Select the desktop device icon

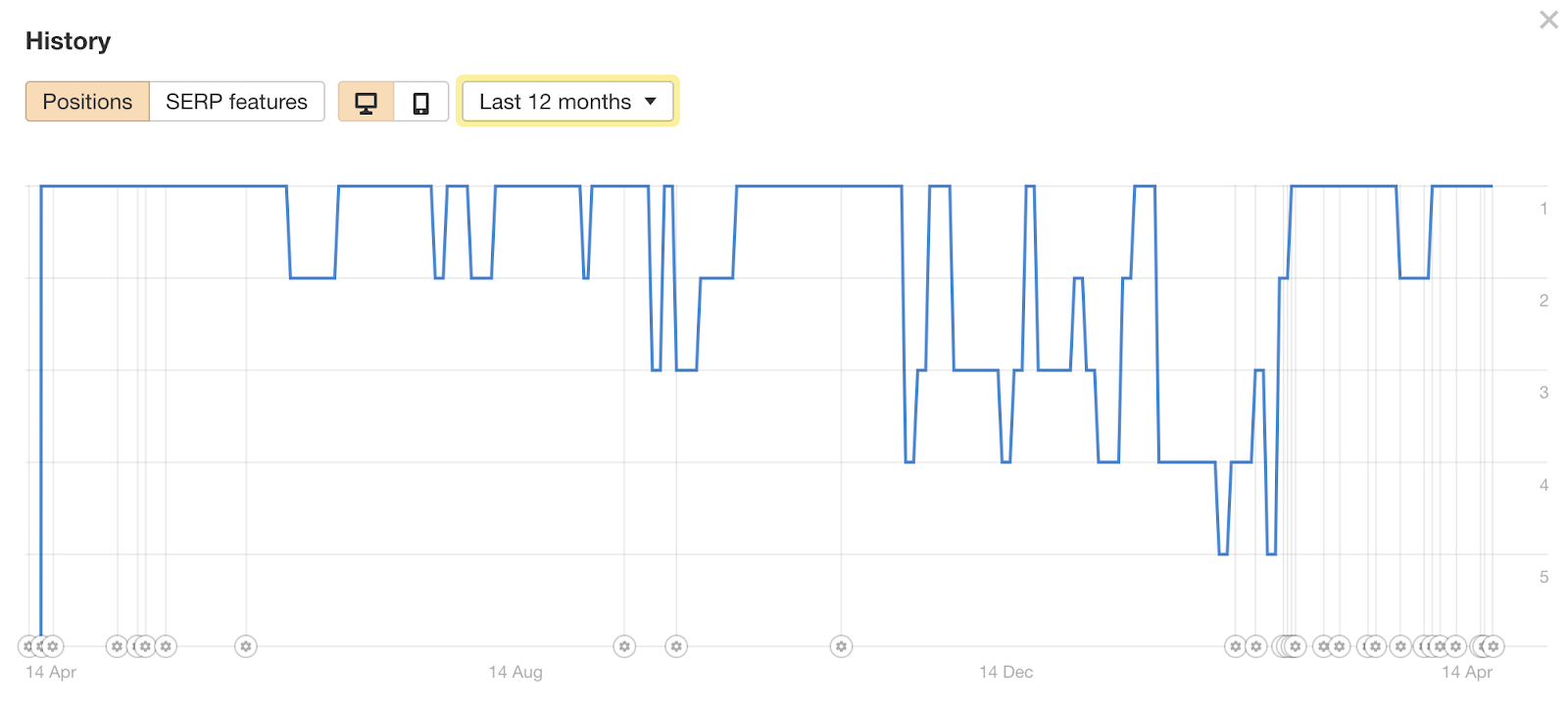click(367, 101)
